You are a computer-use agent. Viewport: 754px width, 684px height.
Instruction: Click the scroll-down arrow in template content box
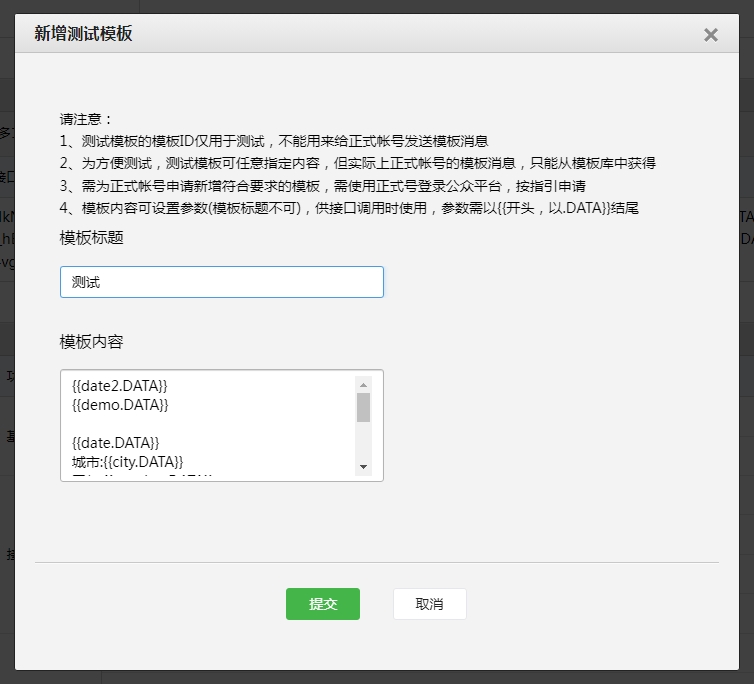tap(364, 467)
